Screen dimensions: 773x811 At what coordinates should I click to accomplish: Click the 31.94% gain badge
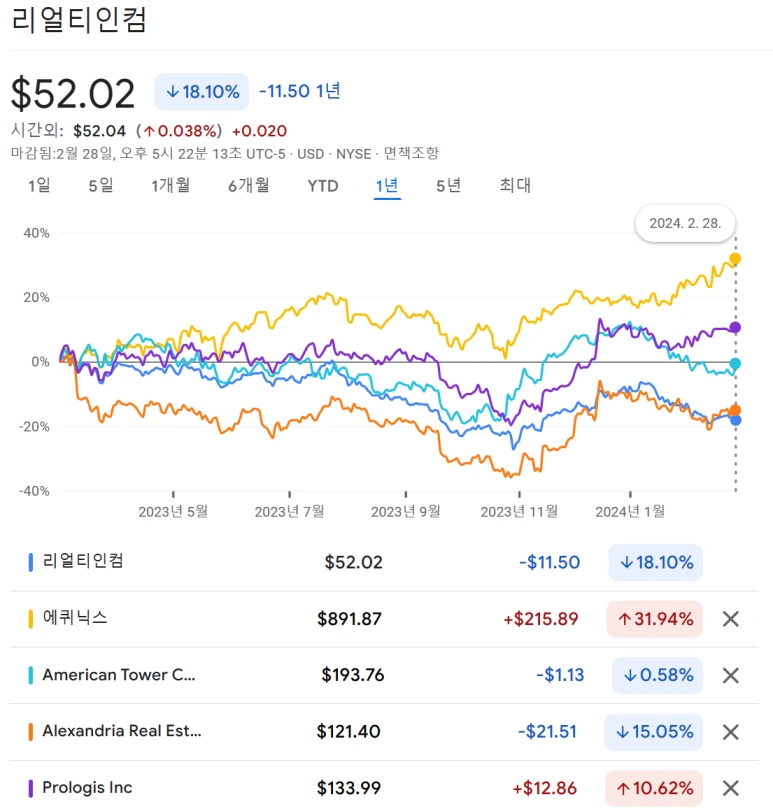point(655,619)
